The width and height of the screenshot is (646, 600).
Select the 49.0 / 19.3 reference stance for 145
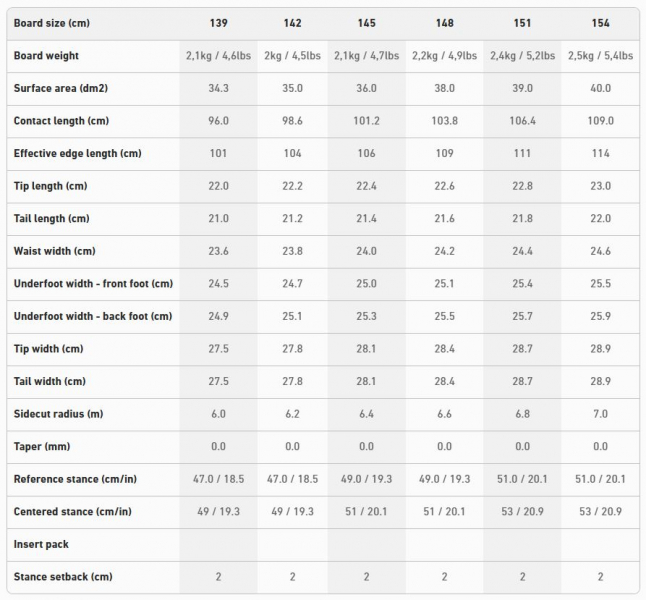366,479
